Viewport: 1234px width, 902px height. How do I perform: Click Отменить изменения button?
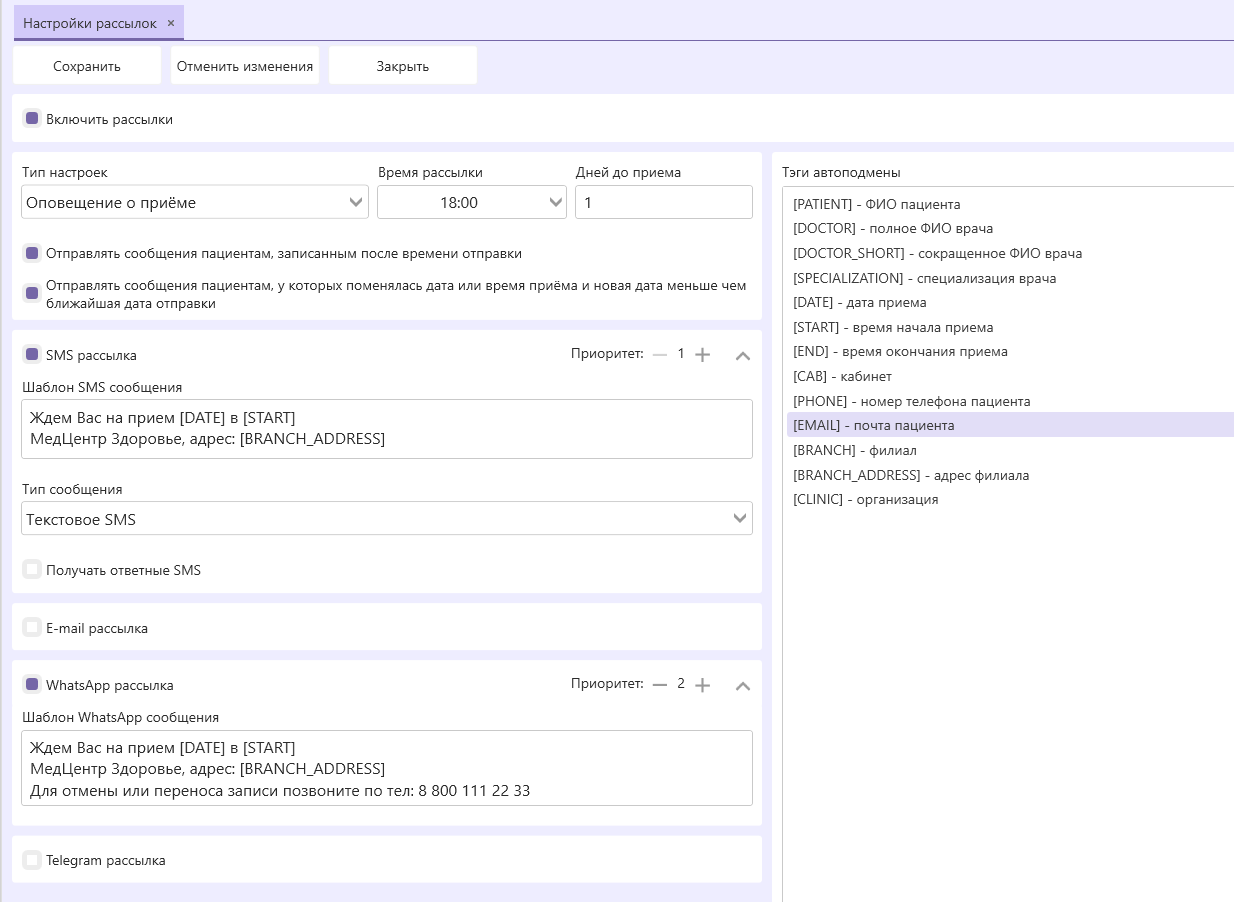click(245, 66)
